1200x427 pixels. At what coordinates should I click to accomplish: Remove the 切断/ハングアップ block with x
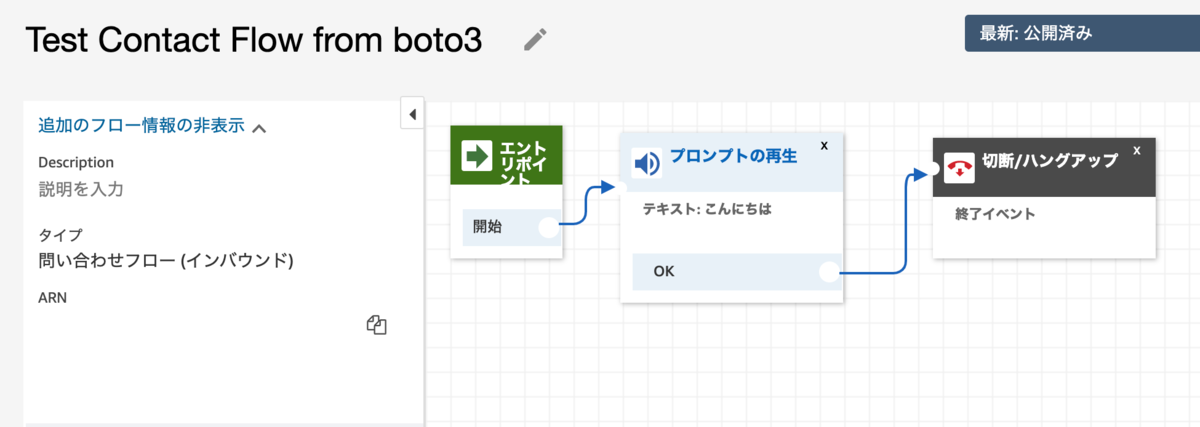click(1137, 150)
